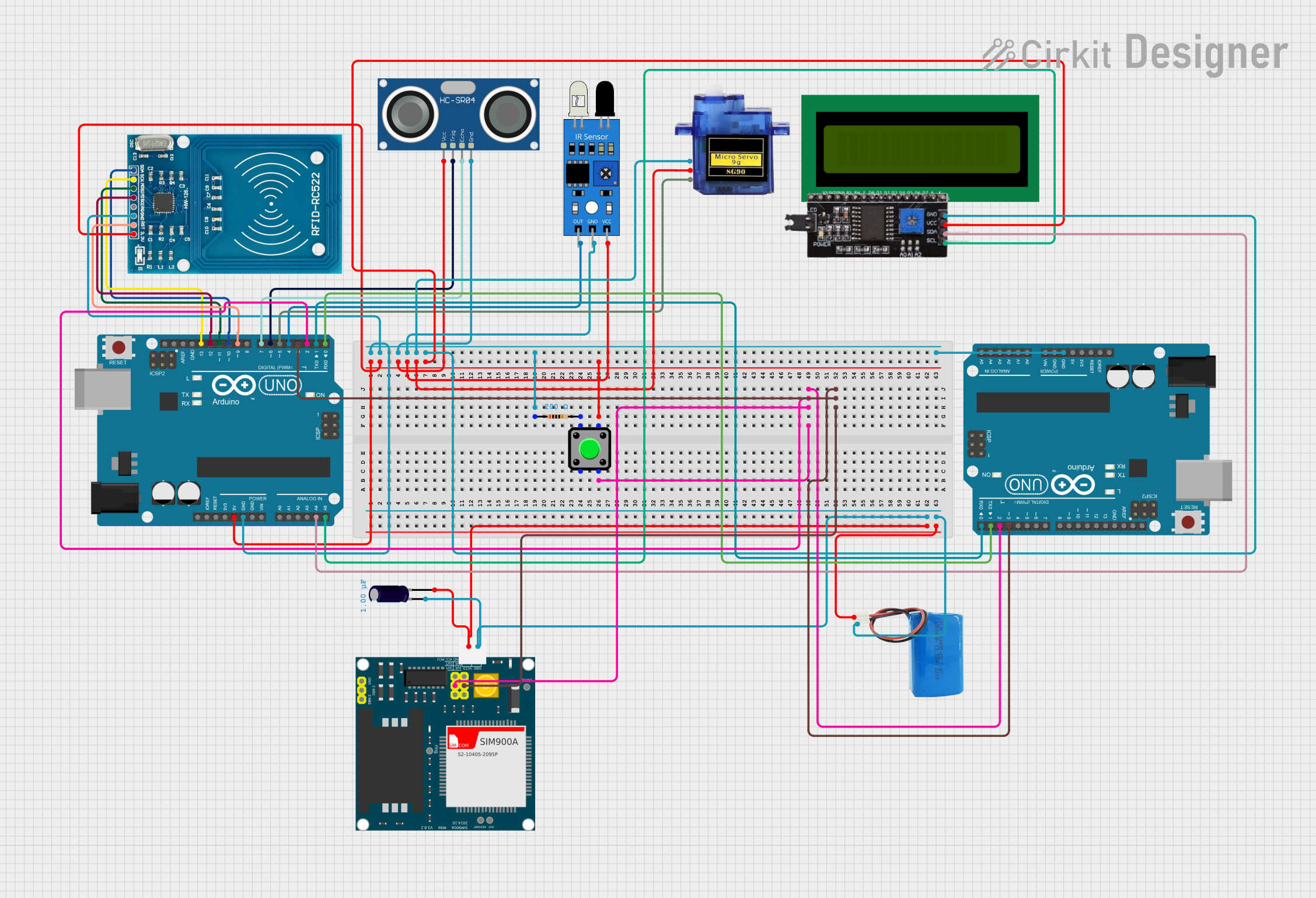
Task: Select the 1.00 µF electrolytic capacitor
Action: [390, 594]
